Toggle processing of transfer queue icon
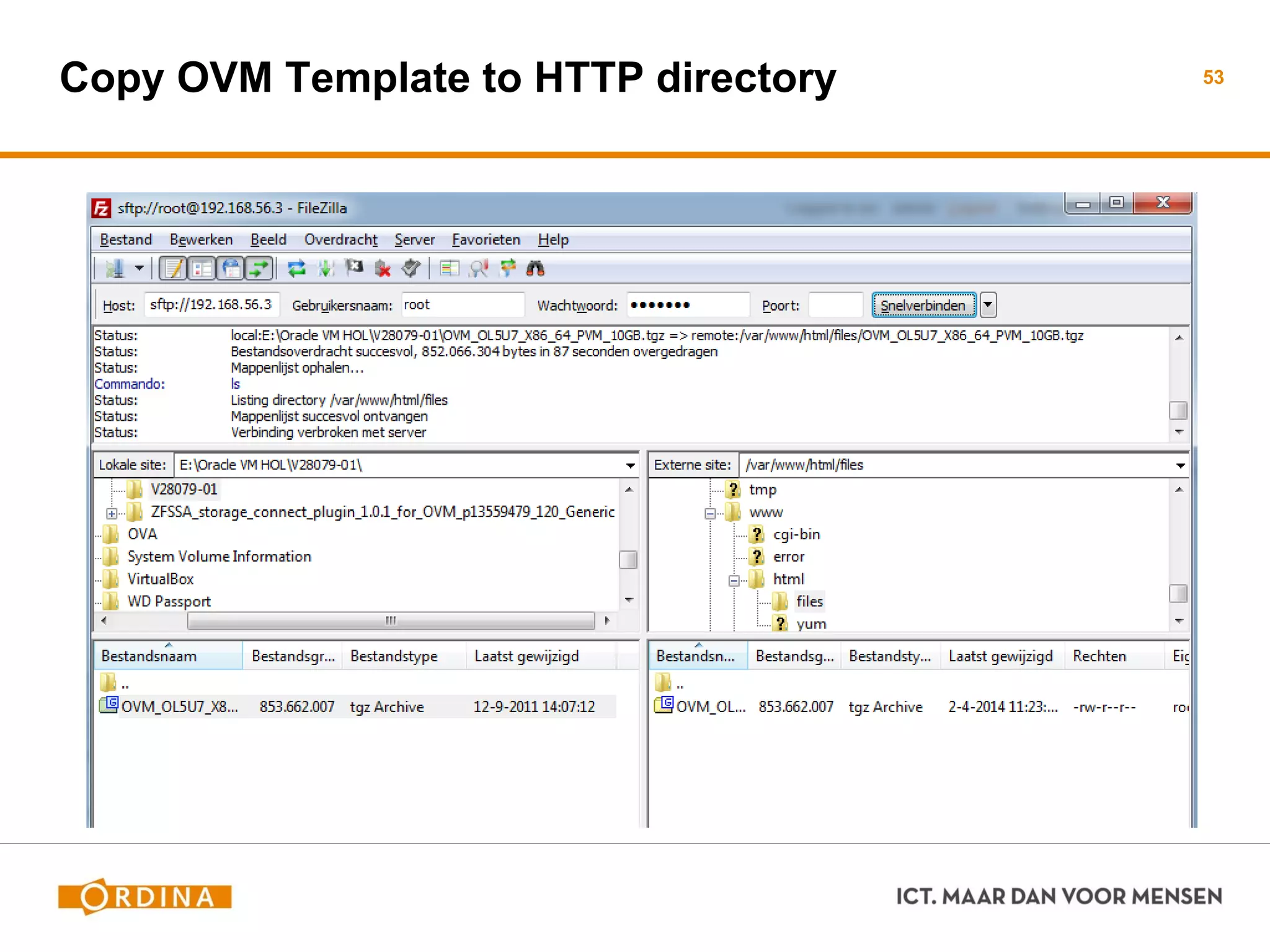The width and height of the screenshot is (1270, 952). (x=326, y=268)
